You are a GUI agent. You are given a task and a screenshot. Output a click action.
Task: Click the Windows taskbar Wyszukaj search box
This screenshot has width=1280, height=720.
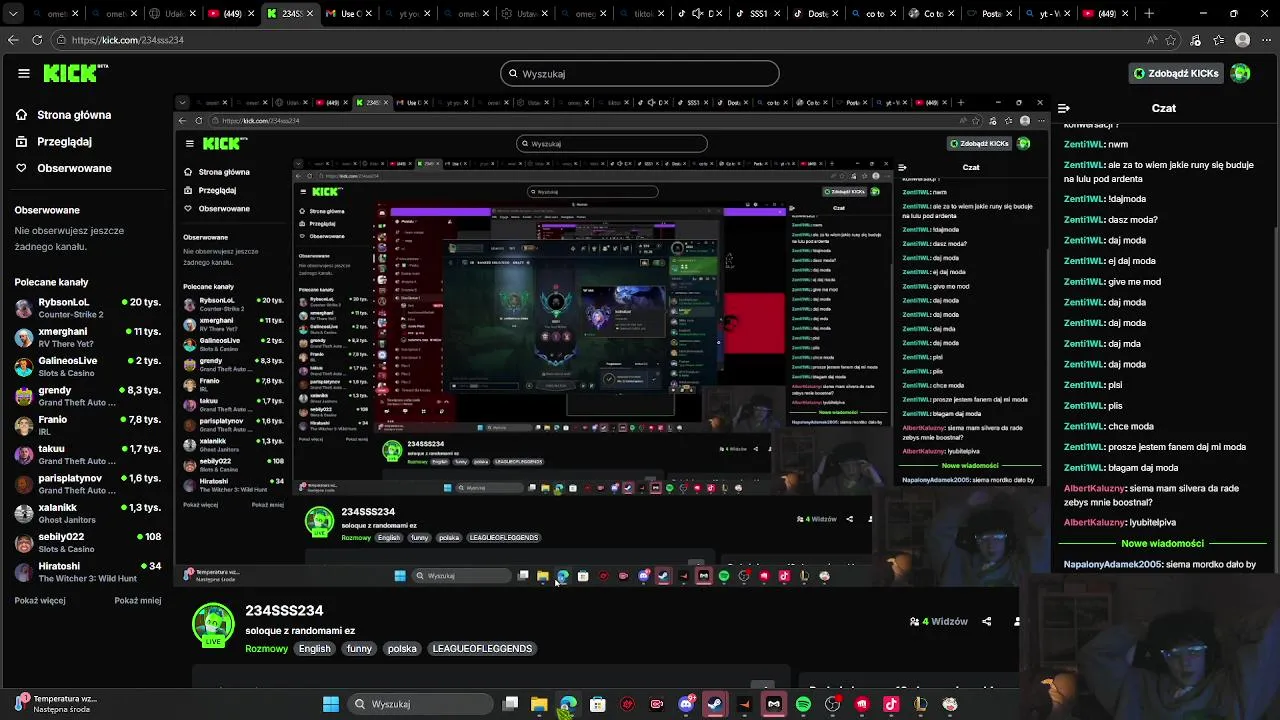pos(420,704)
